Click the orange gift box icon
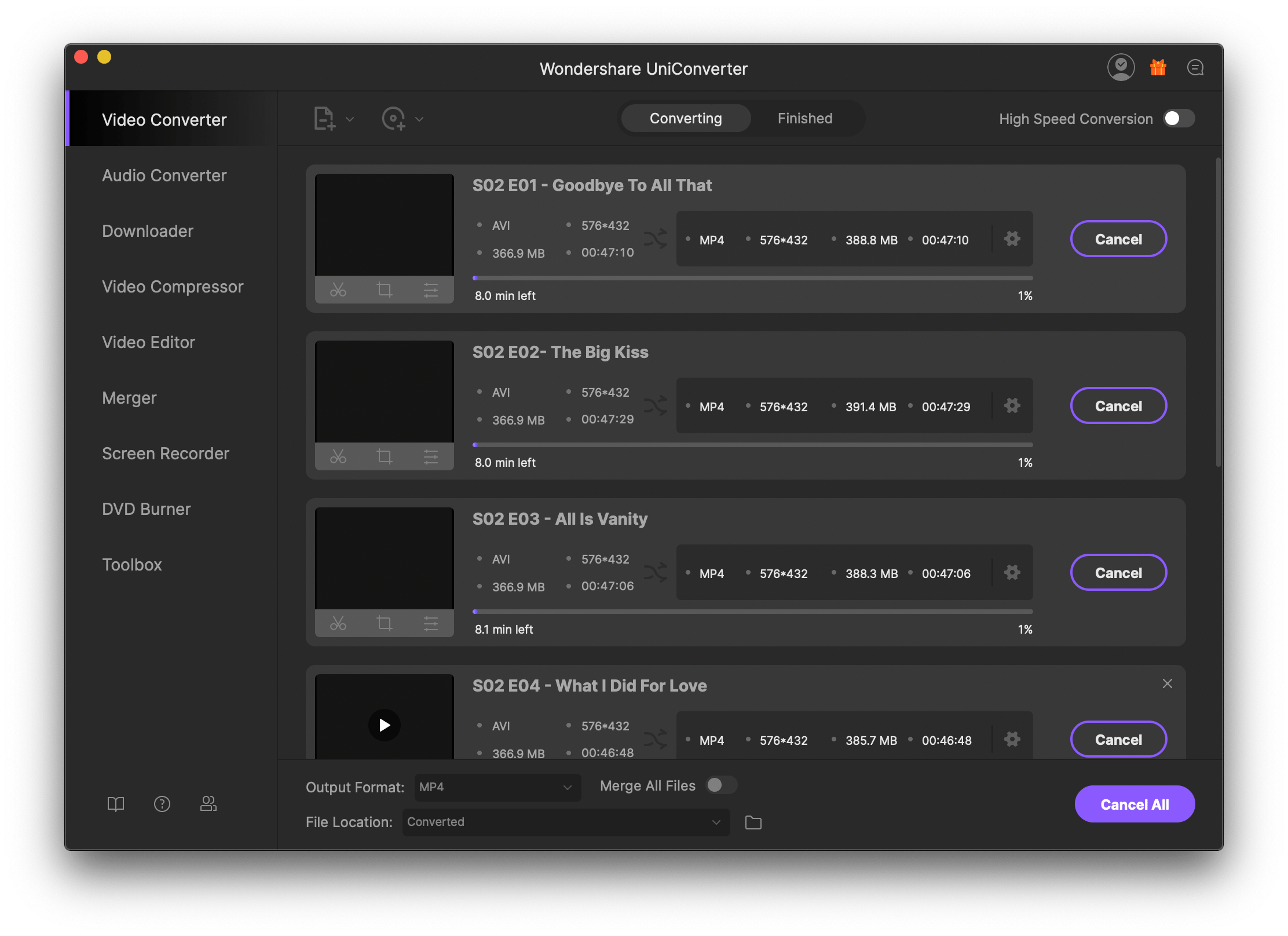The width and height of the screenshot is (1288, 936). tap(1158, 68)
